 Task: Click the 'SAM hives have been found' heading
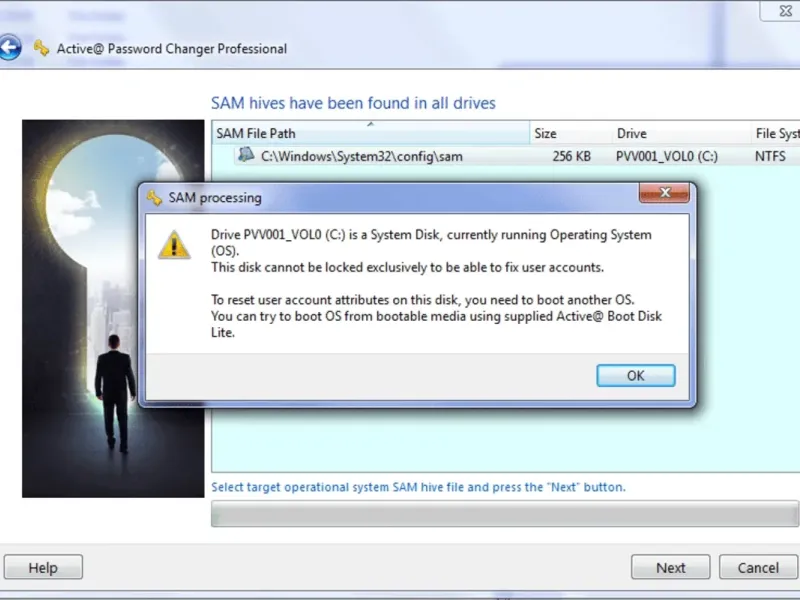pyautogui.click(x=353, y=103)
